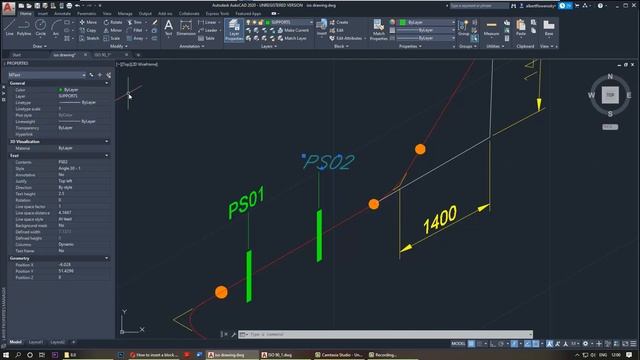The height and width of the screenshot is (360, 640).
Task: Open the Express Tools ribbon tab
Action: tap(217, 13)
